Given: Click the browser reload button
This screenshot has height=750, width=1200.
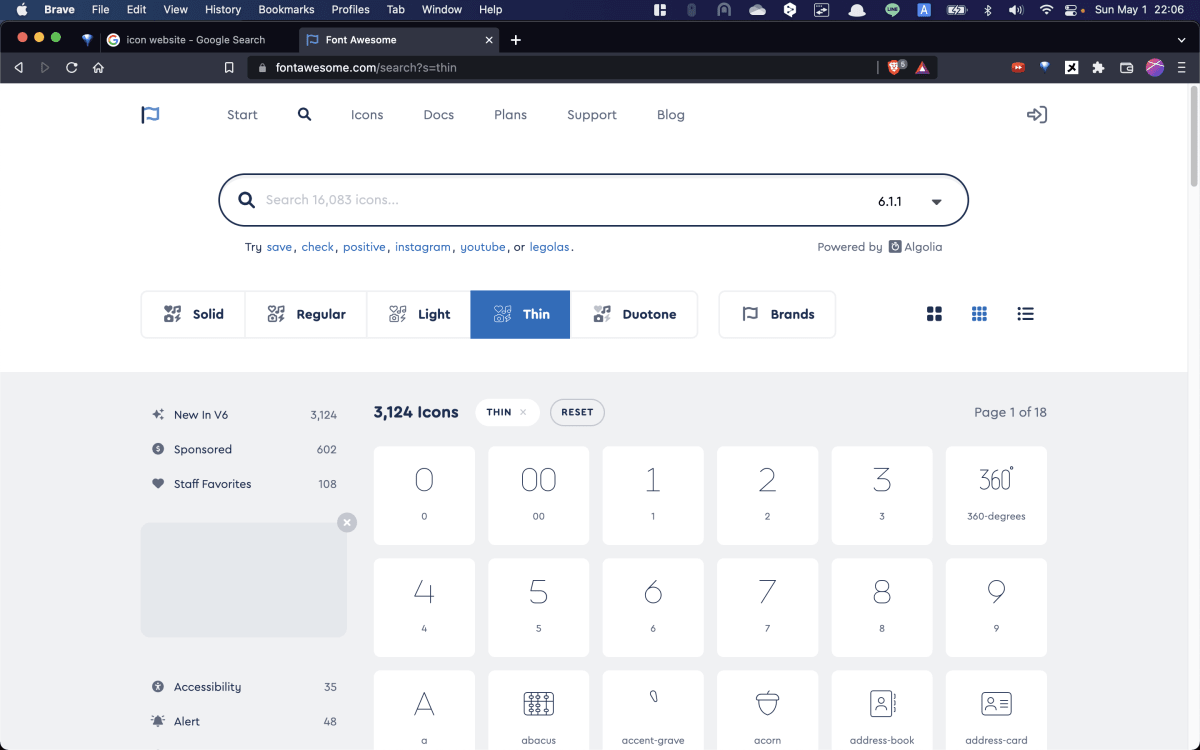Looking at the screenshot, I should point(72,67).
